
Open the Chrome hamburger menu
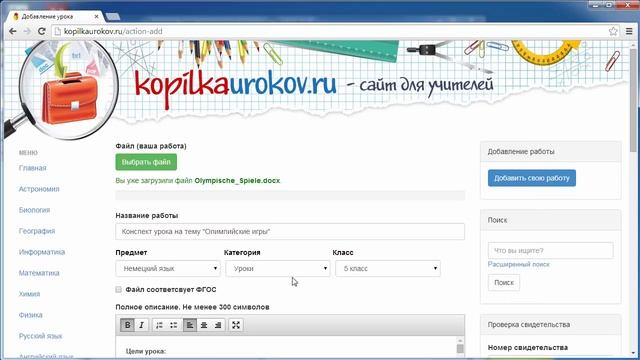pos(629,31)
